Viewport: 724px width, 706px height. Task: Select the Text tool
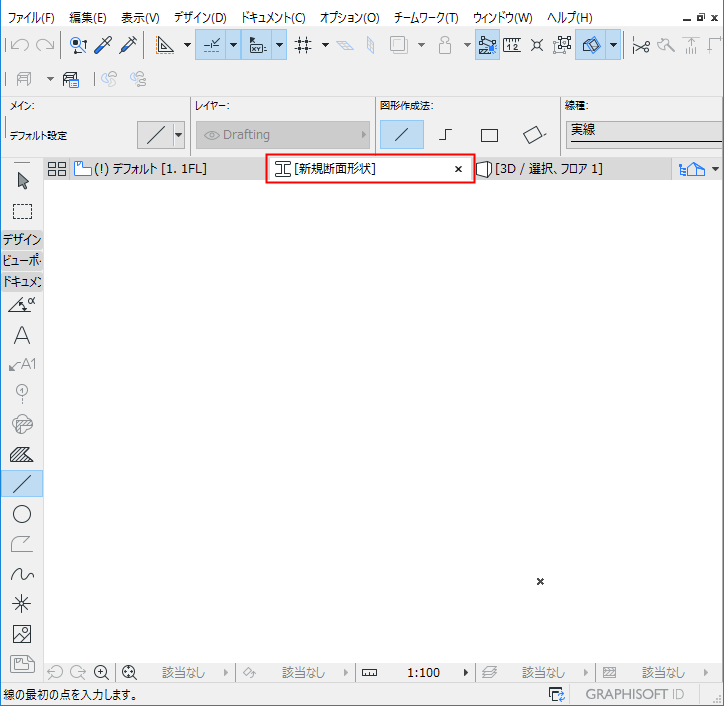click(x=22, y=336)
